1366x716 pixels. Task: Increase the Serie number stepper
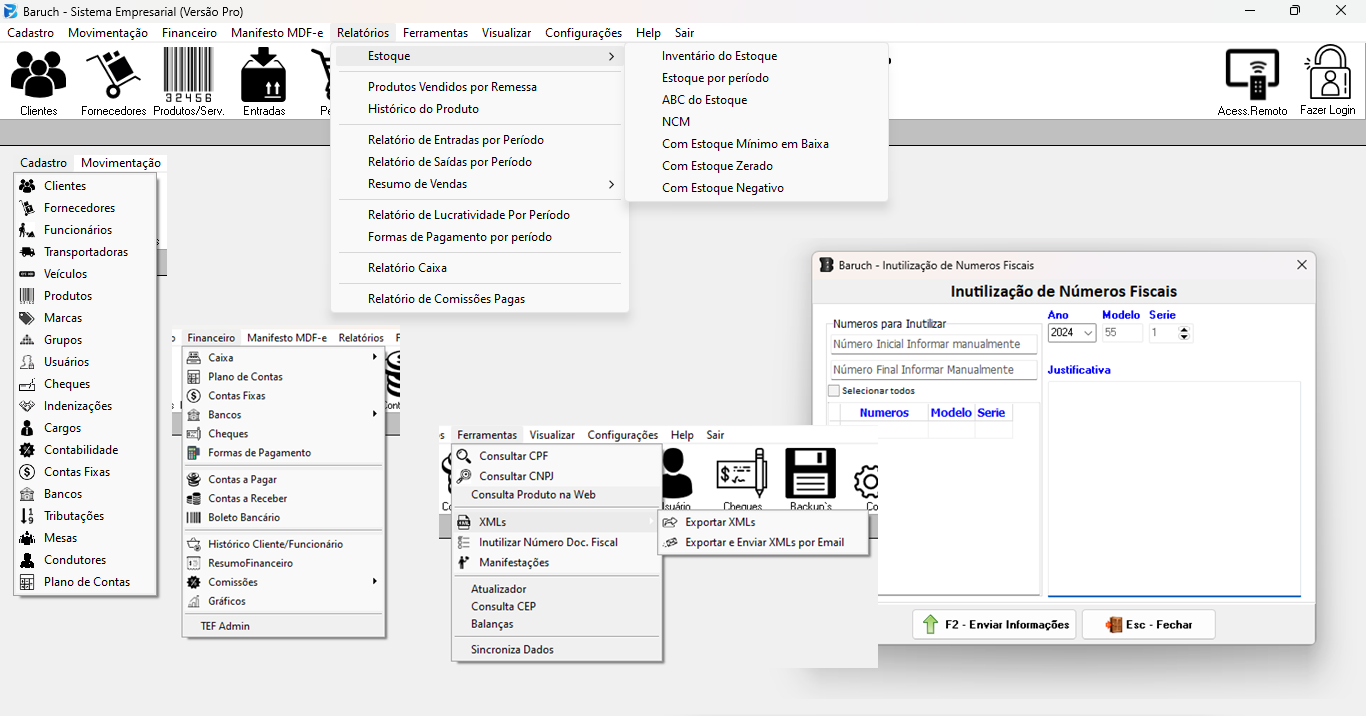(1185, 329)
